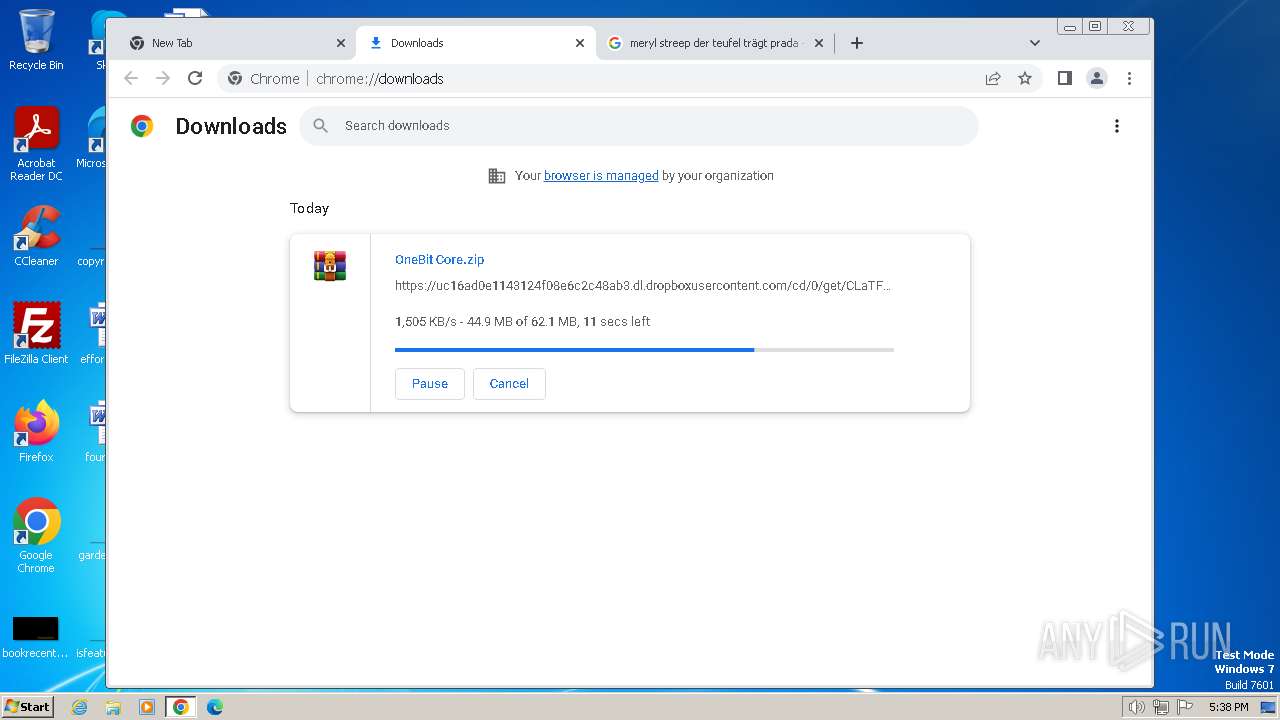Switch to the New Tab tab
1280x720 pixels.
click(235, 43)
